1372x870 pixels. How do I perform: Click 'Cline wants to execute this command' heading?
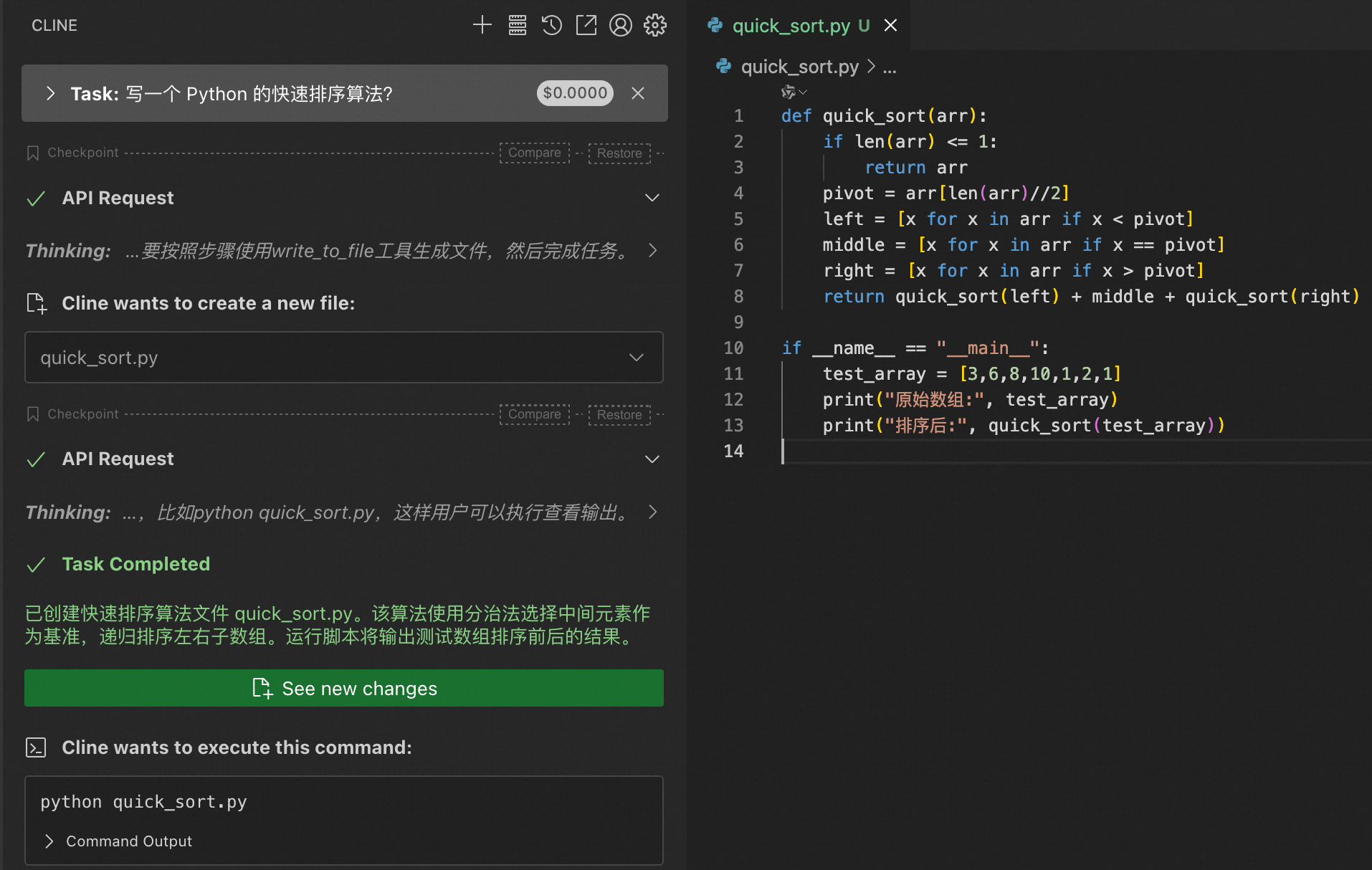click(x=237, y=747)
